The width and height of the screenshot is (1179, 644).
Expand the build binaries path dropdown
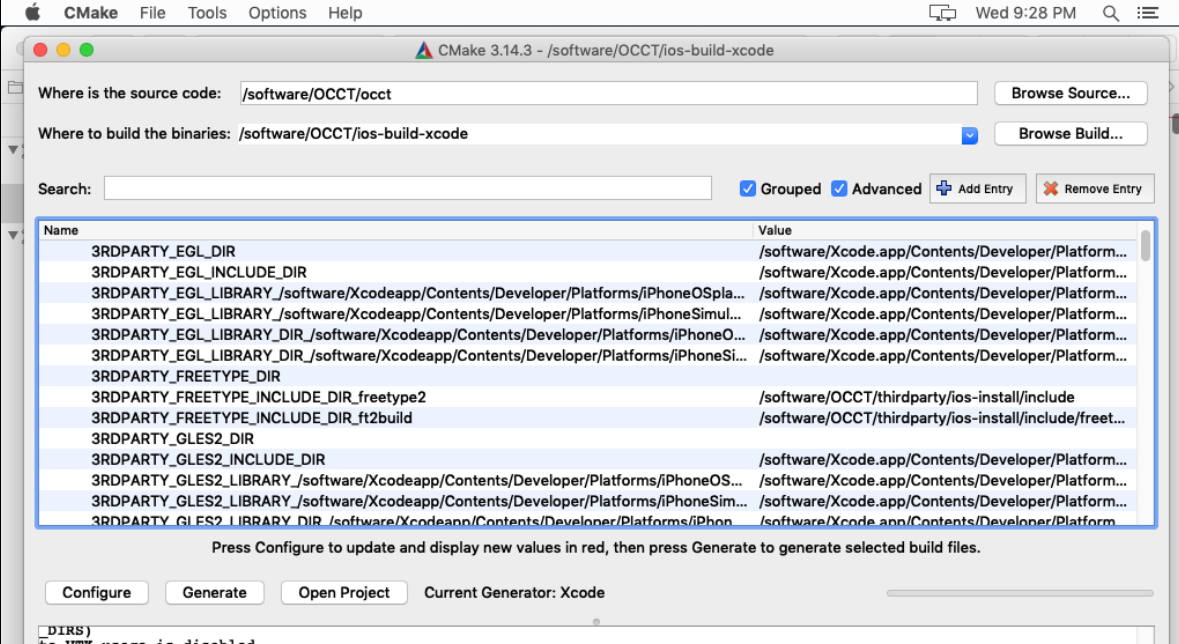point(969,134)
